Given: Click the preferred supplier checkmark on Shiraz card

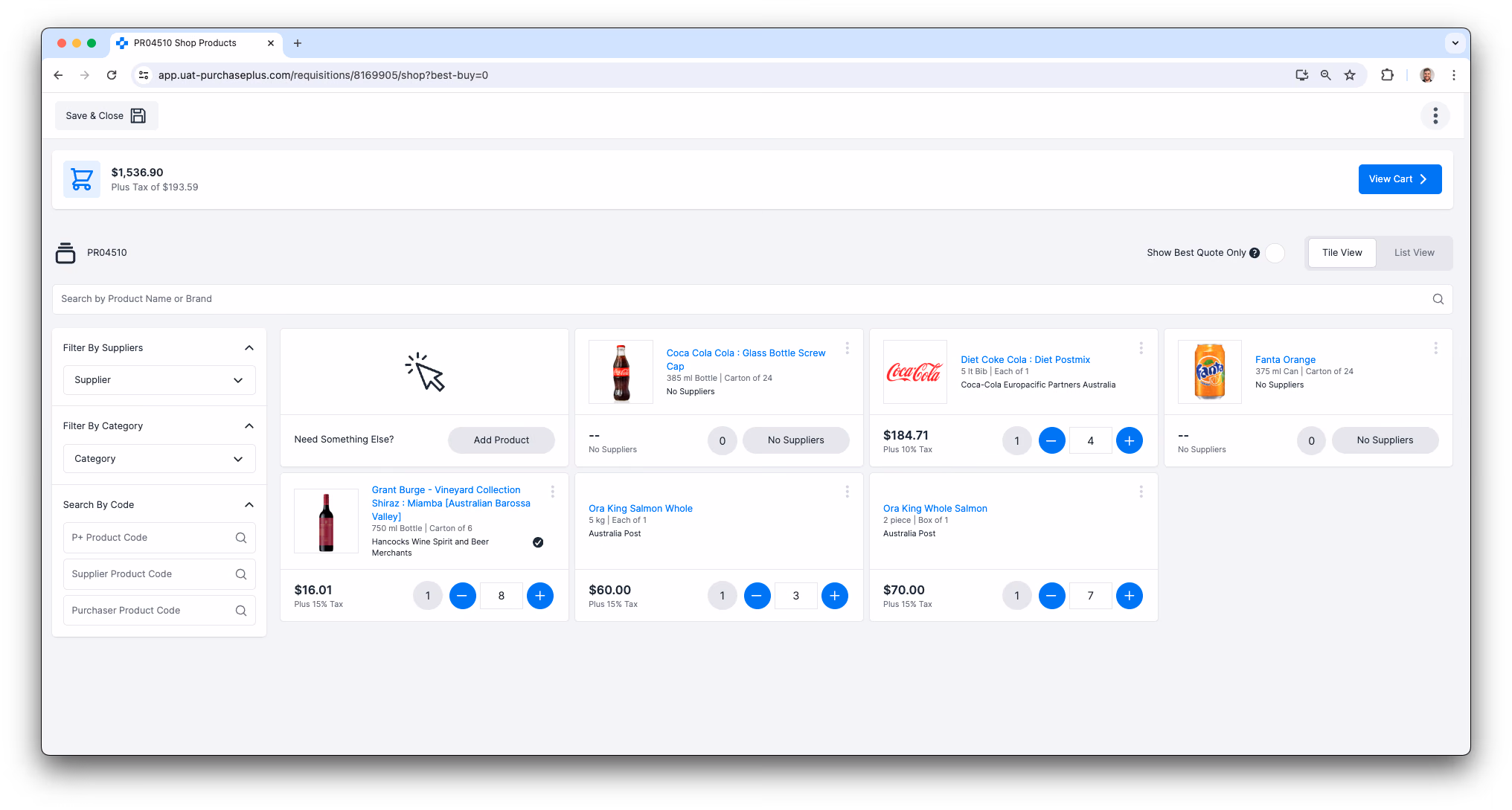Looking at the screenshot, I should 538,542.
